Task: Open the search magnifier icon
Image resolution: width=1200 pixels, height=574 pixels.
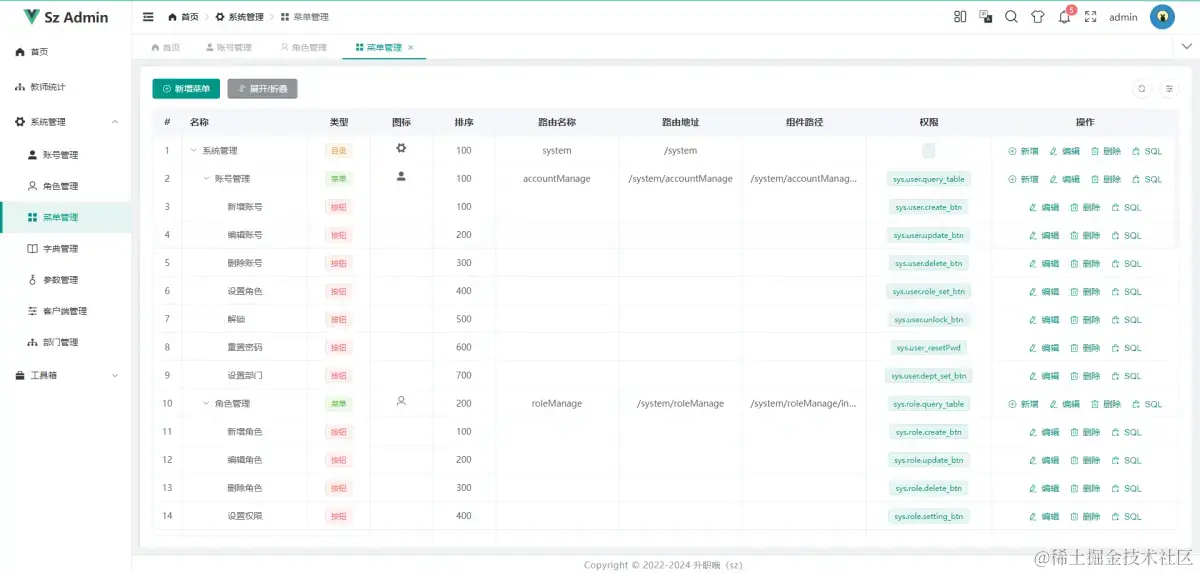Action: [x=1011, y=17]
